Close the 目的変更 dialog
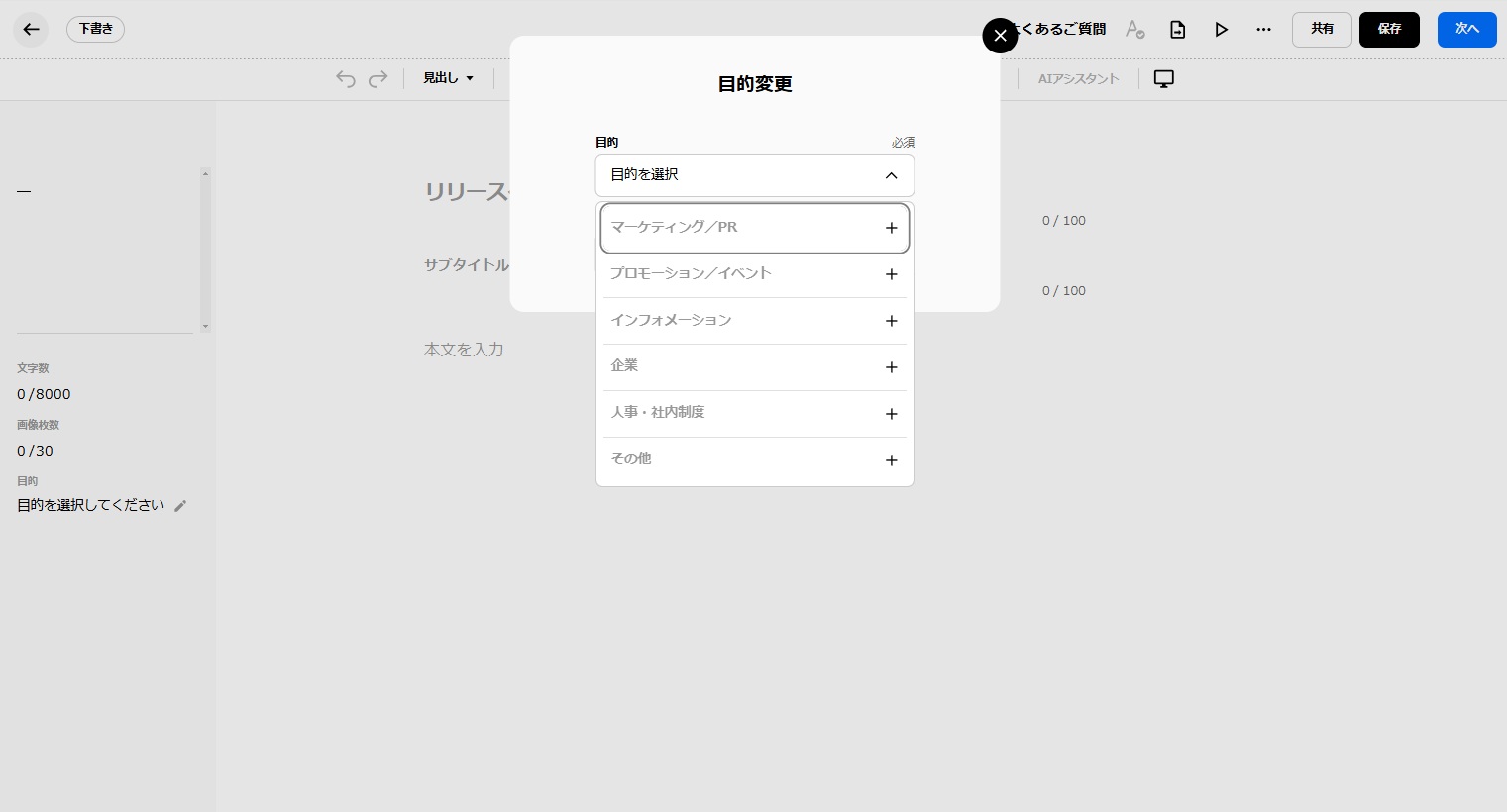1507x812 pixels. [x=1000, y=36]
